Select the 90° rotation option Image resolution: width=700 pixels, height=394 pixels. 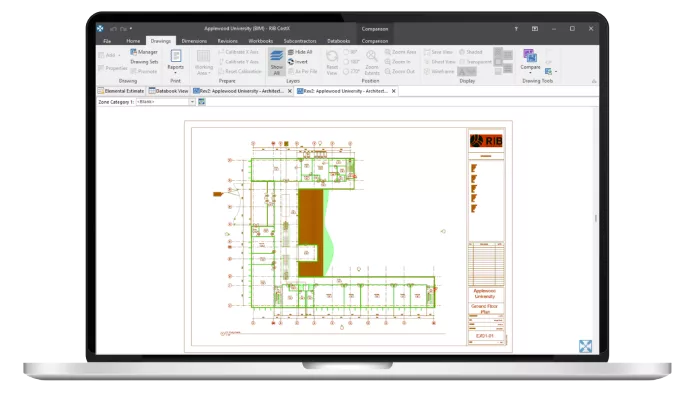click(x=350, y=52)
